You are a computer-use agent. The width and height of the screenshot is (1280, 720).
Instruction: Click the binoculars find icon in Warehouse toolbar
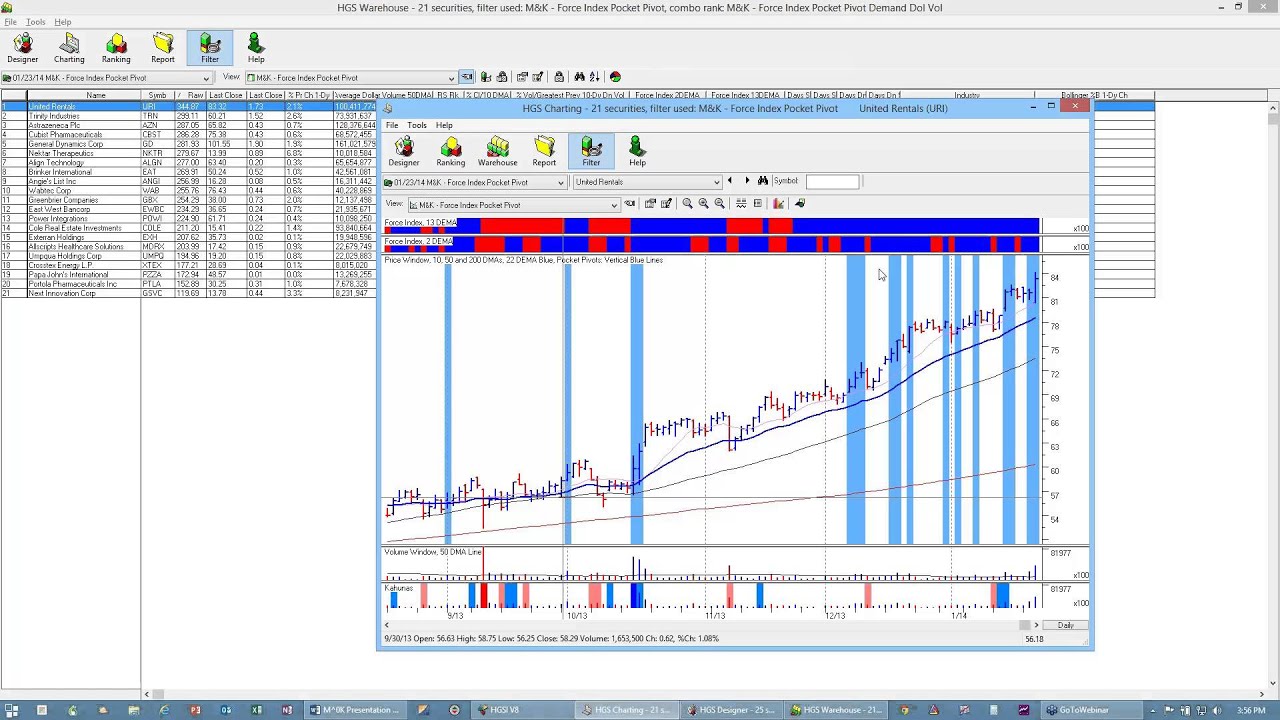581,77
